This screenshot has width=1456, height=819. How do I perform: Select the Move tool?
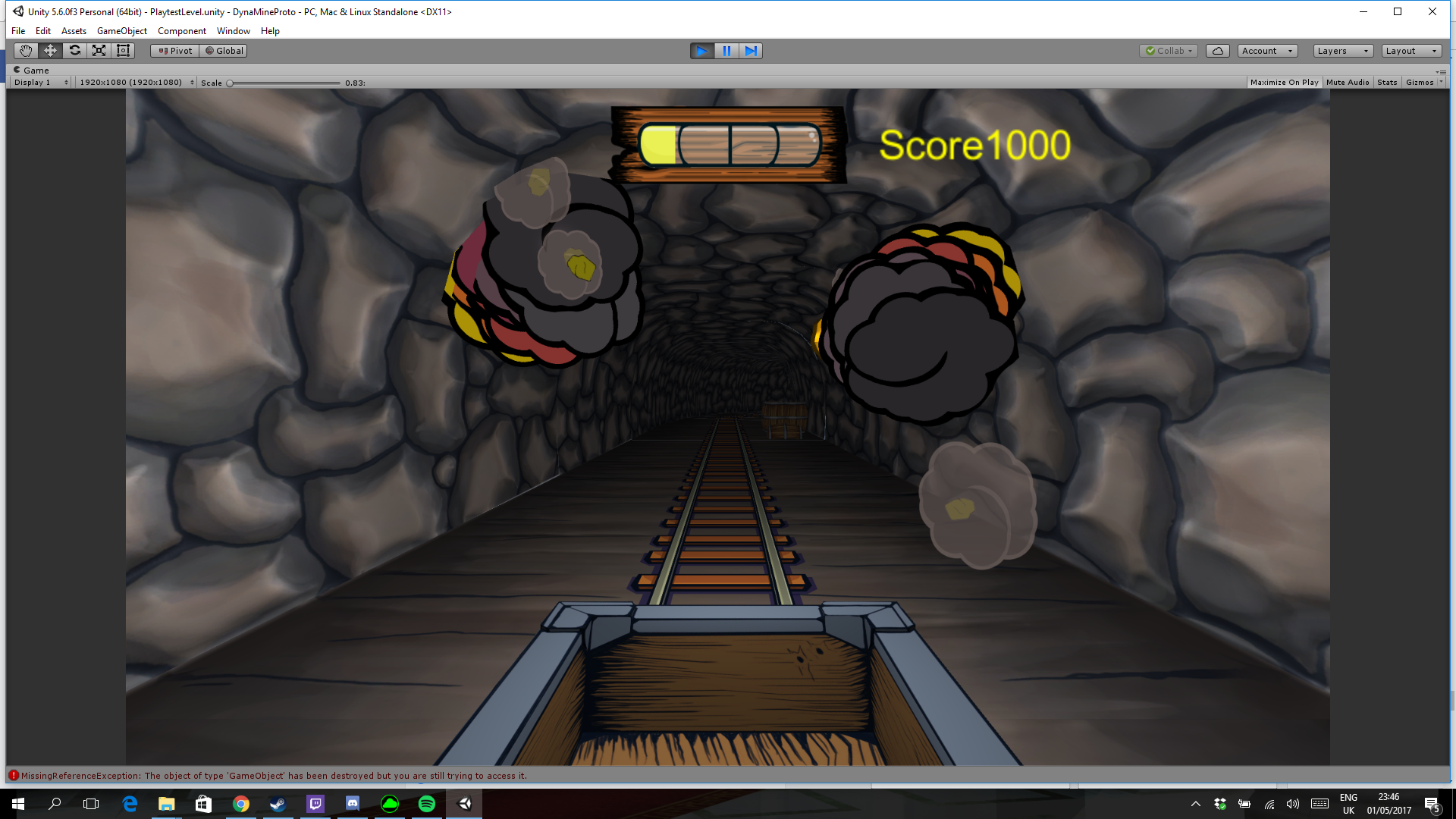(x=50, y=51)
